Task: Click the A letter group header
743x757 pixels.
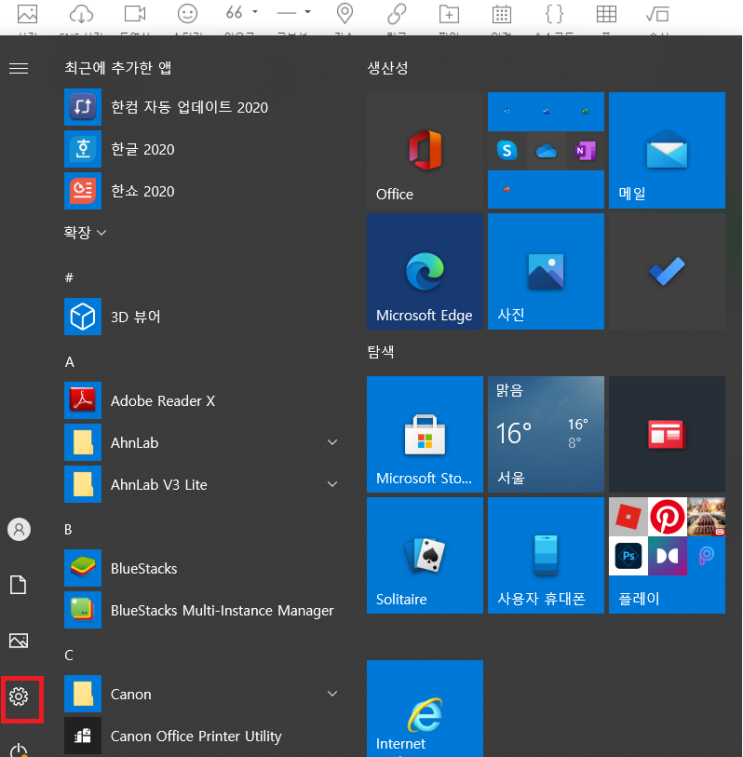Action: (x=70, y=362)
